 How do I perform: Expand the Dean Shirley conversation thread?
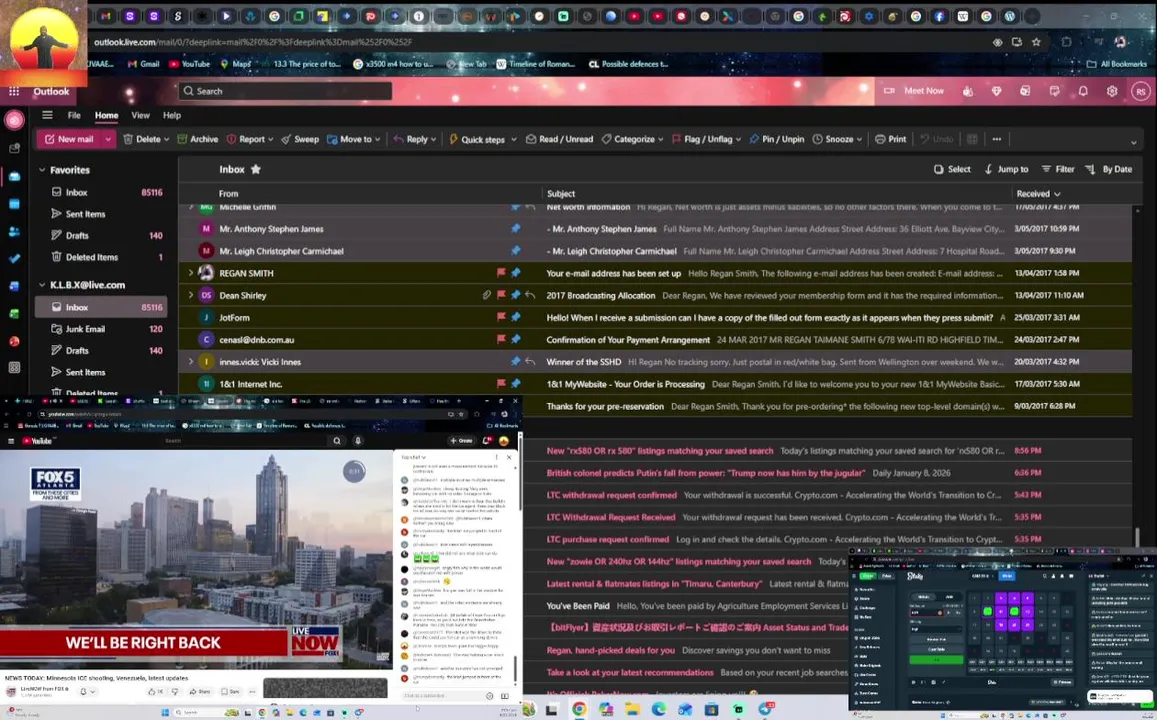(190, 295)
